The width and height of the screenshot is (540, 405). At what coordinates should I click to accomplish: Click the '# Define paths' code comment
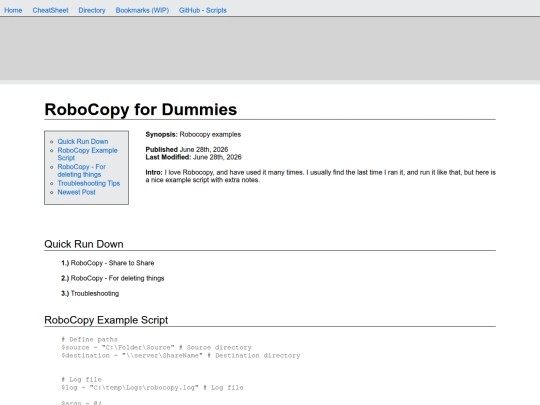(90, 340)
